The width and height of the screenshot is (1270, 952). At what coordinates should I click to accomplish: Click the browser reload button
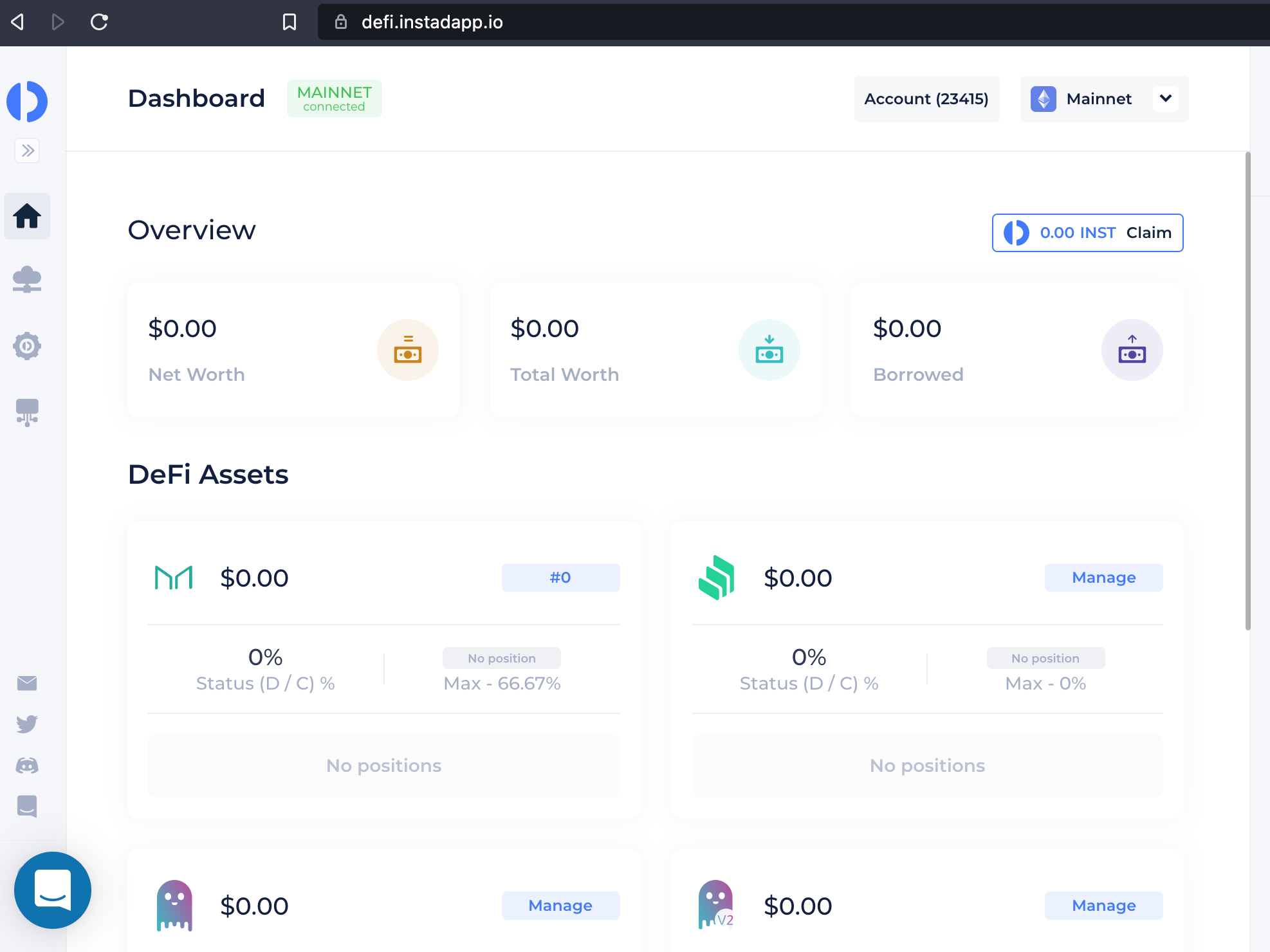[99, 22]
